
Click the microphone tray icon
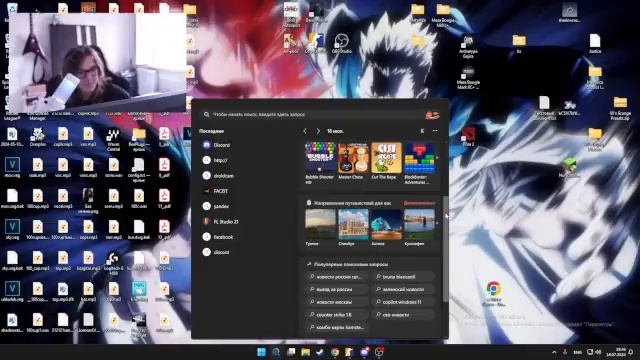(x=565, y=352)
